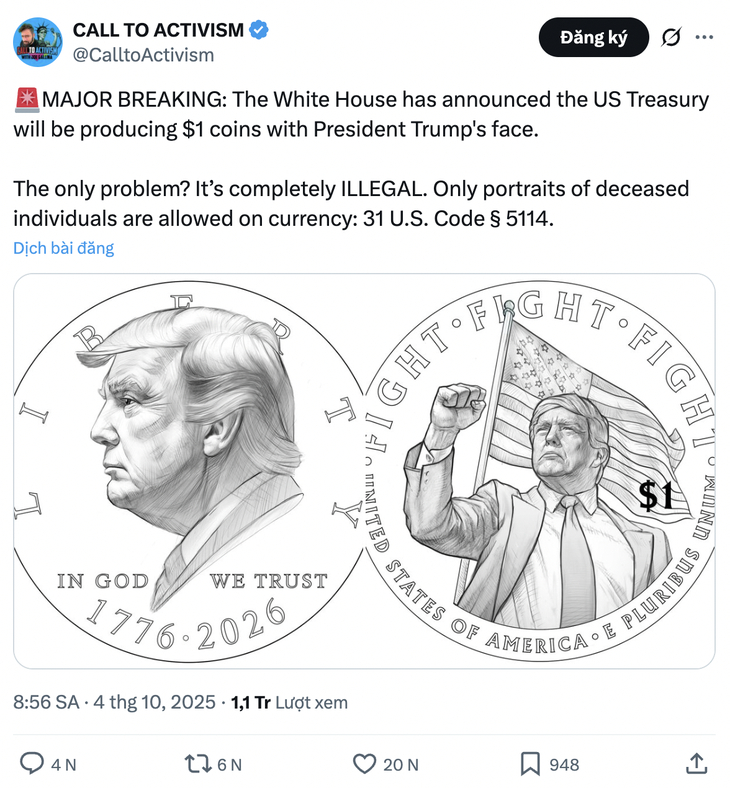Click the 8:56 SA timestamp
The width and height of the screenshot is (730, 788).
point(46,702)
